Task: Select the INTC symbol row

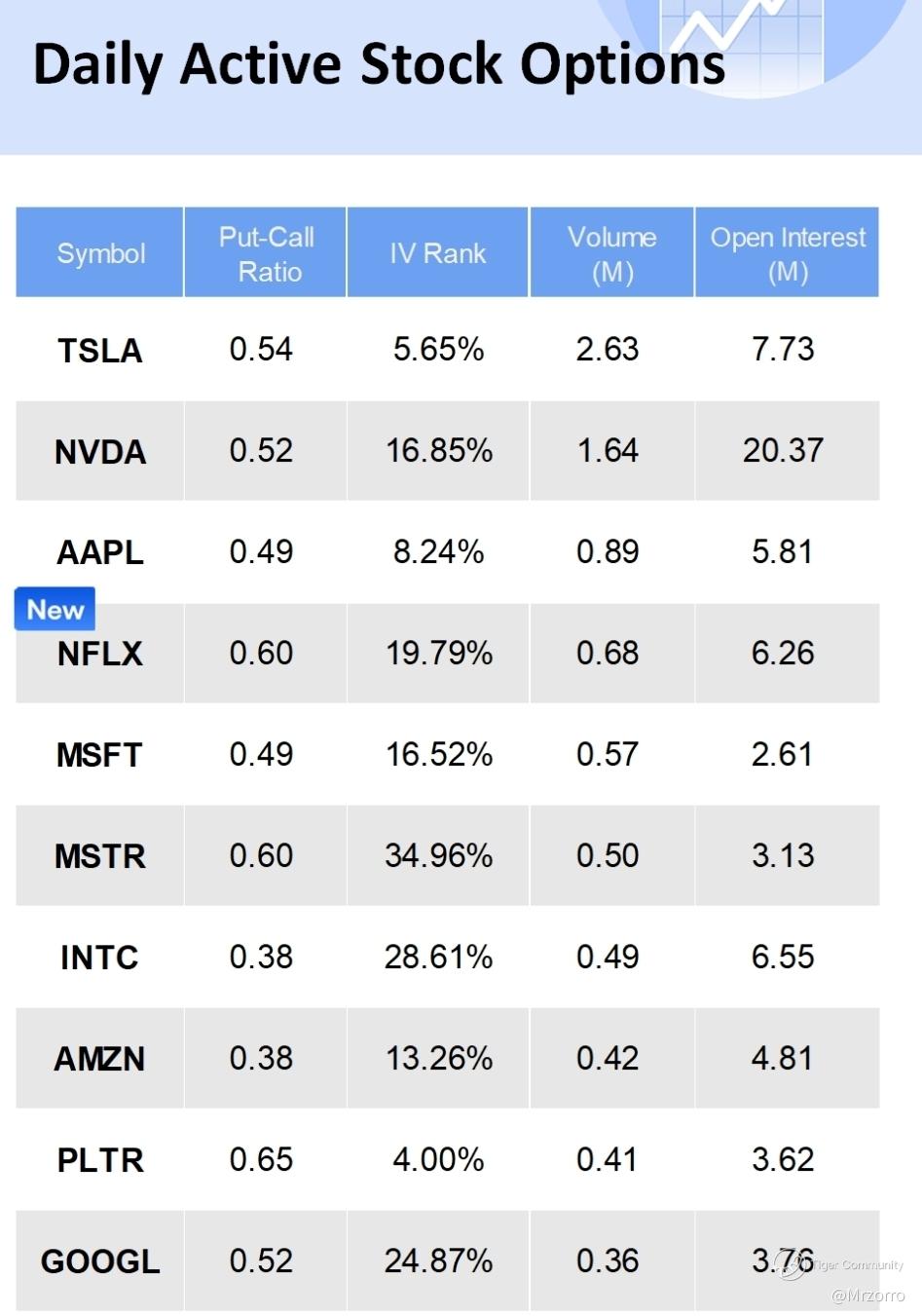Action: (x=100, y=959)
